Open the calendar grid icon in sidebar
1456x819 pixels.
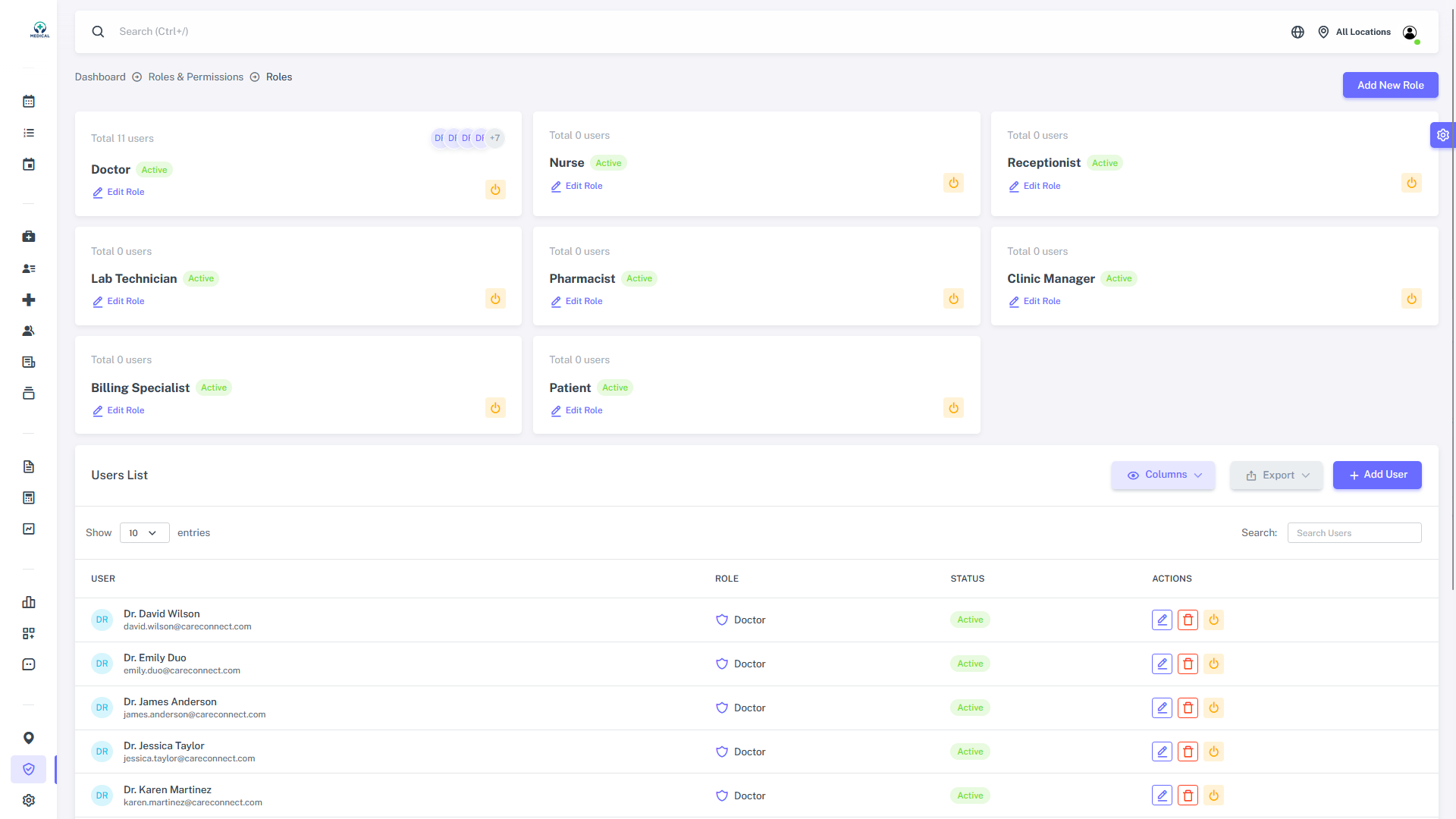pyautogui.click(x=29, y=102)
